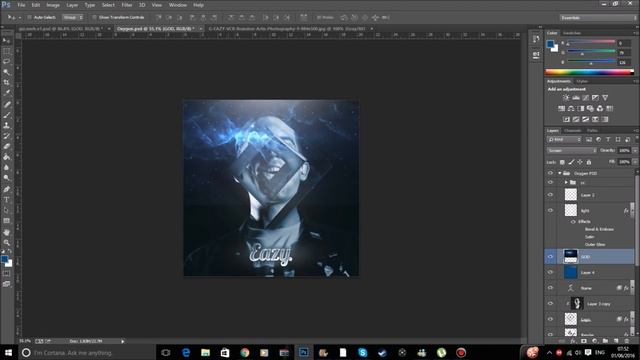Open the File menu
The image size is (640, 360).
21,5
